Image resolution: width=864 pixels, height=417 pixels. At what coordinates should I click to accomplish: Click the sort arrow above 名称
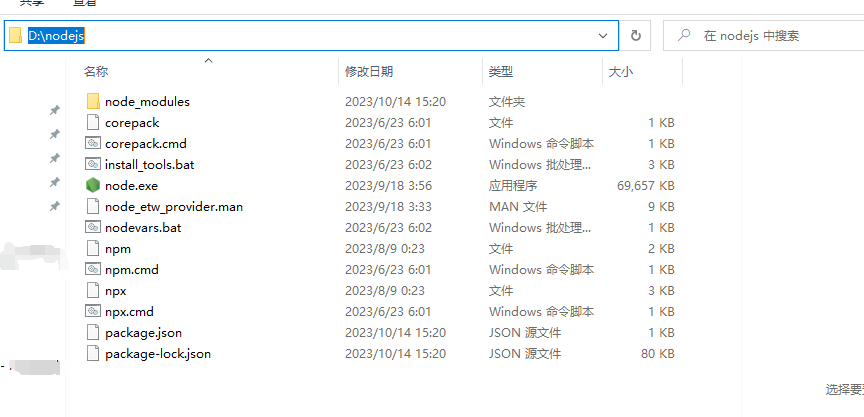point(208,60)
